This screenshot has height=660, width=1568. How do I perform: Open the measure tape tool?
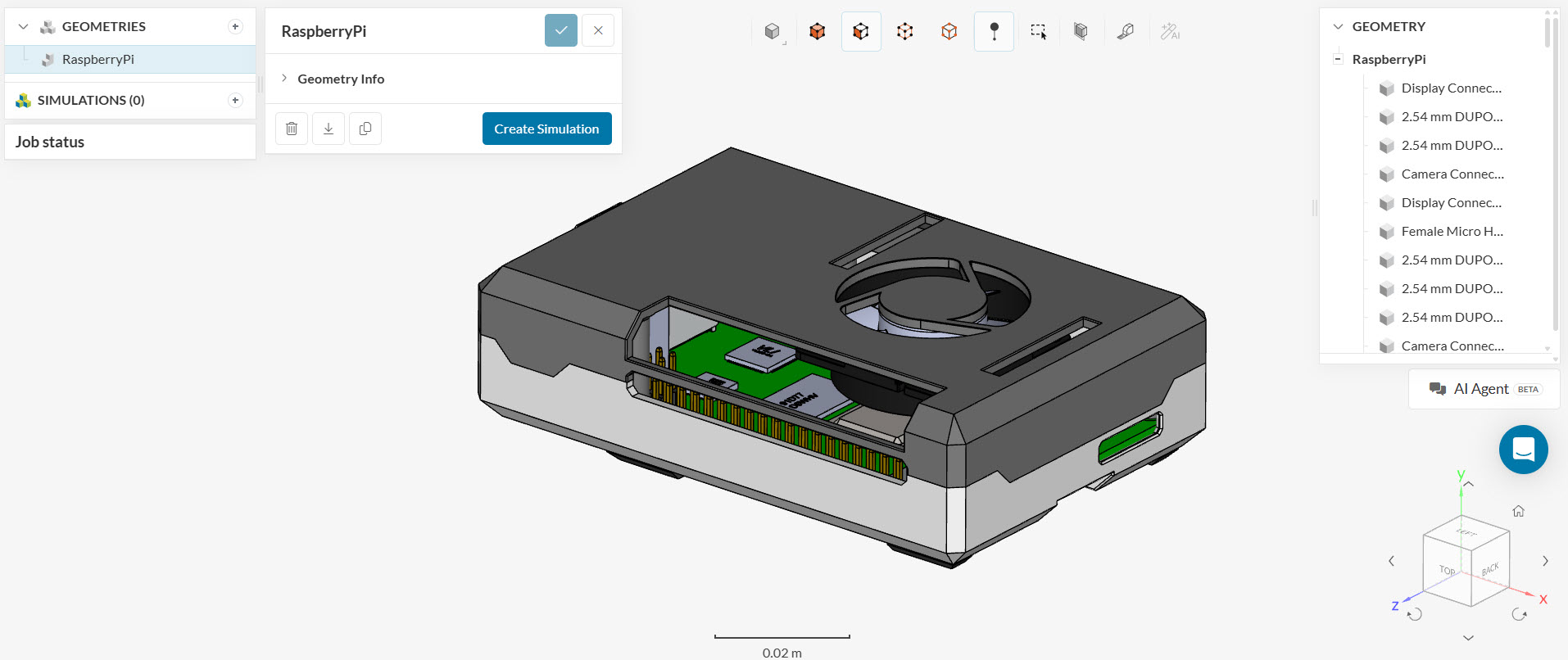click(x=1126, y=32)
